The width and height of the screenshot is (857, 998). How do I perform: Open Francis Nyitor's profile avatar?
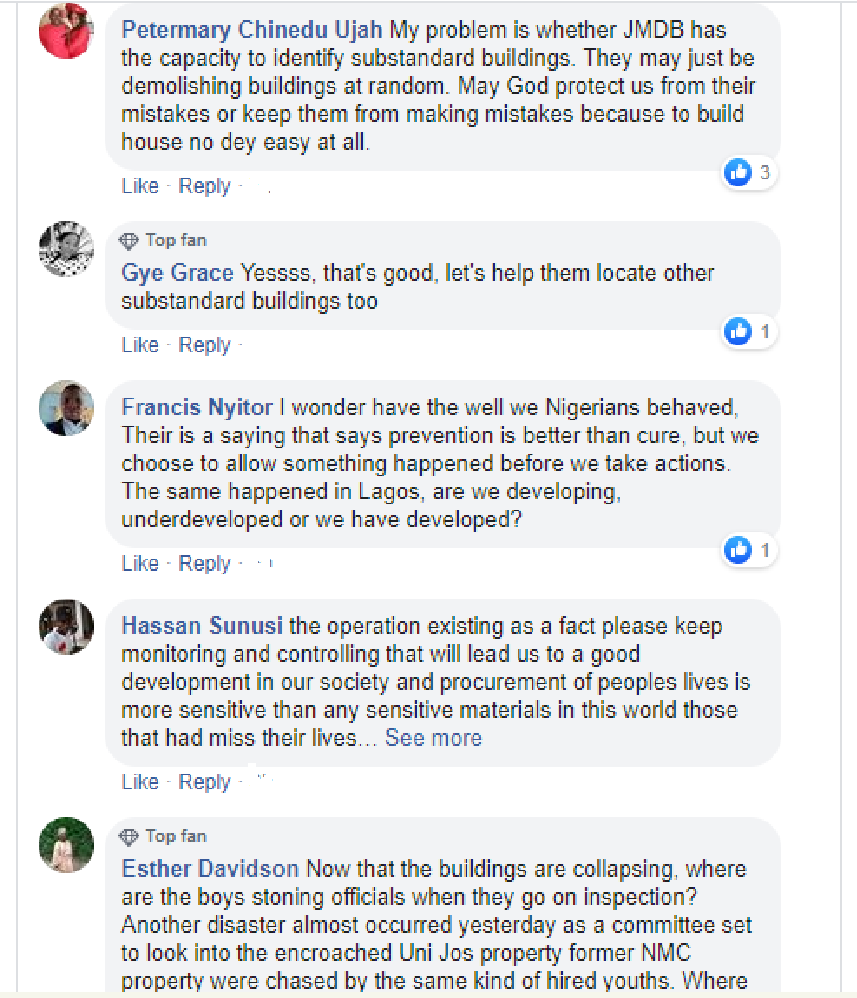tap(66, 408)
